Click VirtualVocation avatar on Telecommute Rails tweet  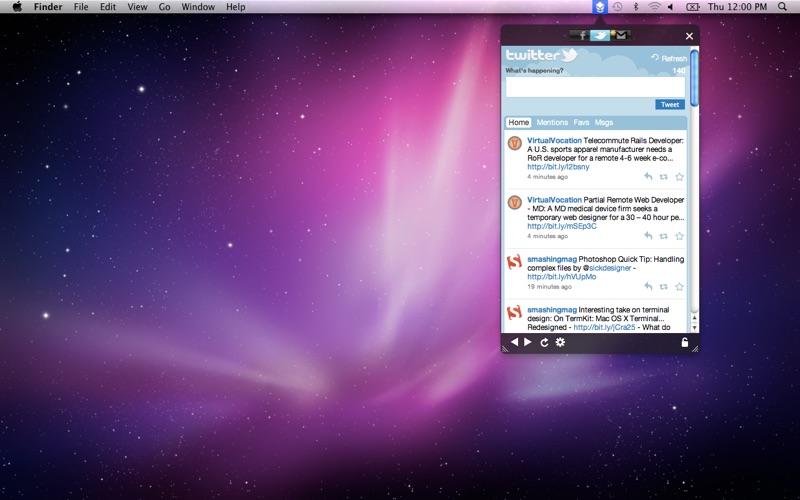(x=514, y=143)
